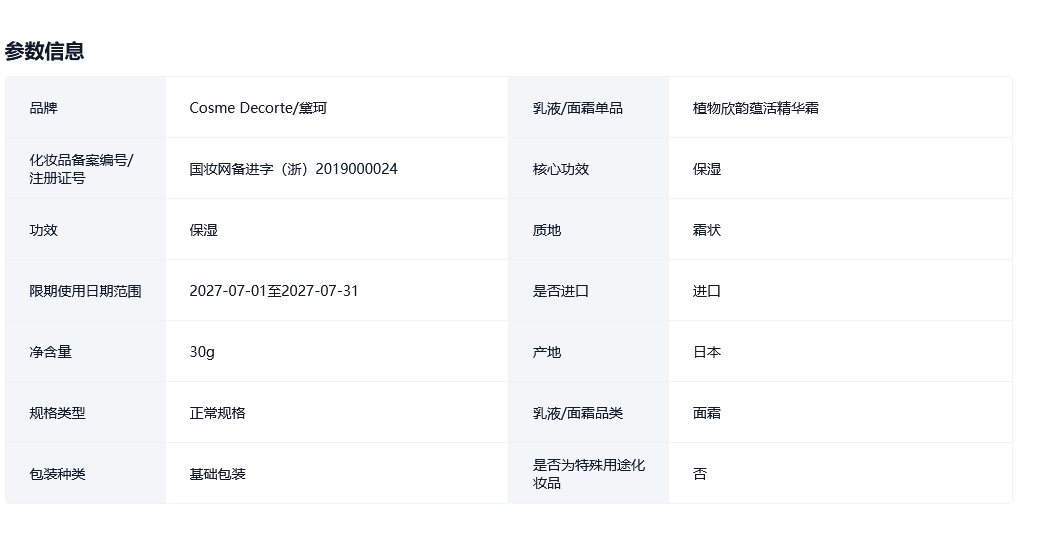Click the 乳液/面霜品类 label
1037x533 pixels.
pos(577,413)
